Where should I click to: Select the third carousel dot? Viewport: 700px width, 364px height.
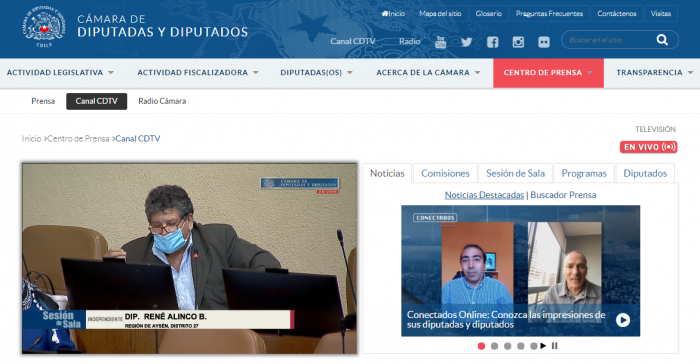pyautogui.click(x=508, y=346)
